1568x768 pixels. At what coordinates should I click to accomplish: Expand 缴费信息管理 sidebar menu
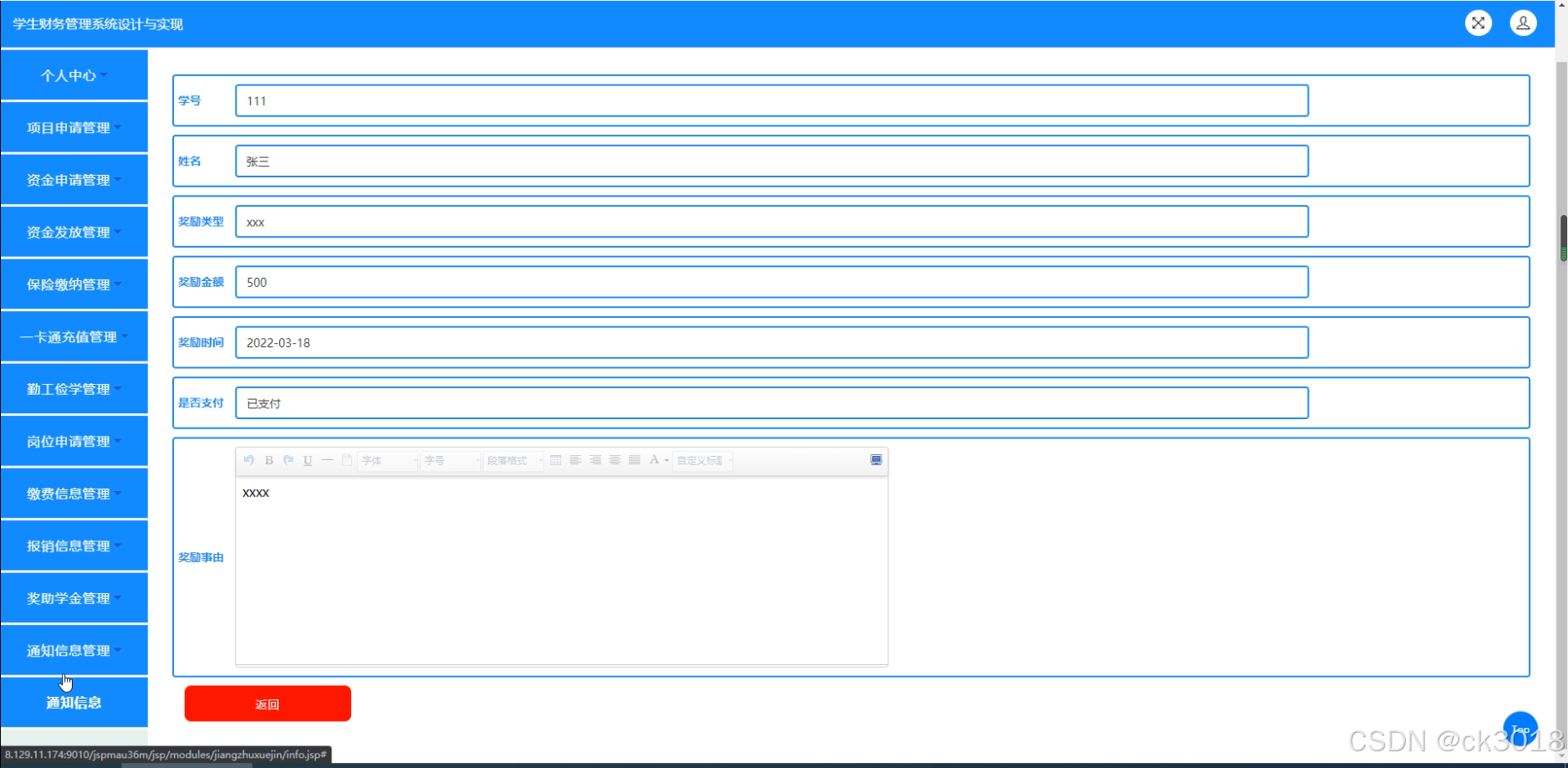point(74,494)
